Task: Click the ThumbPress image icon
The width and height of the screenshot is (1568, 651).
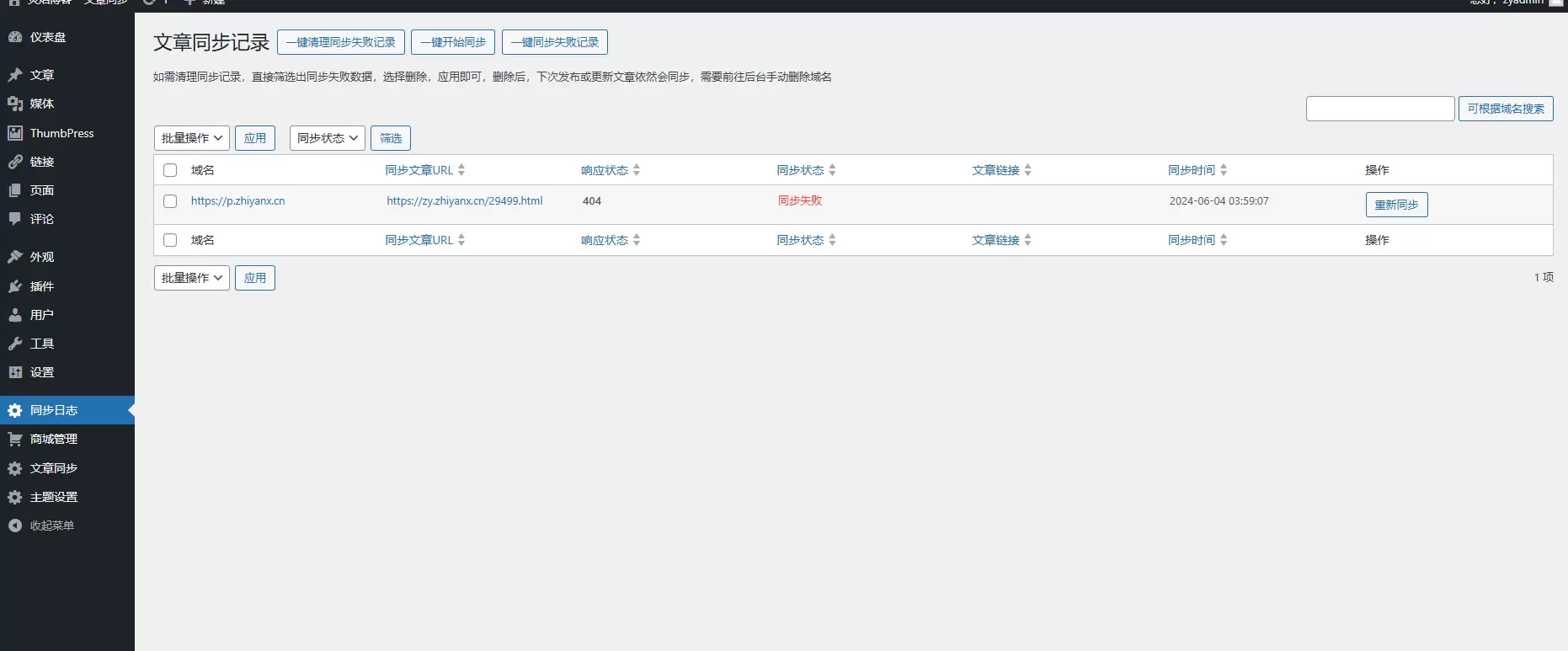Action: tap(15, 133)
